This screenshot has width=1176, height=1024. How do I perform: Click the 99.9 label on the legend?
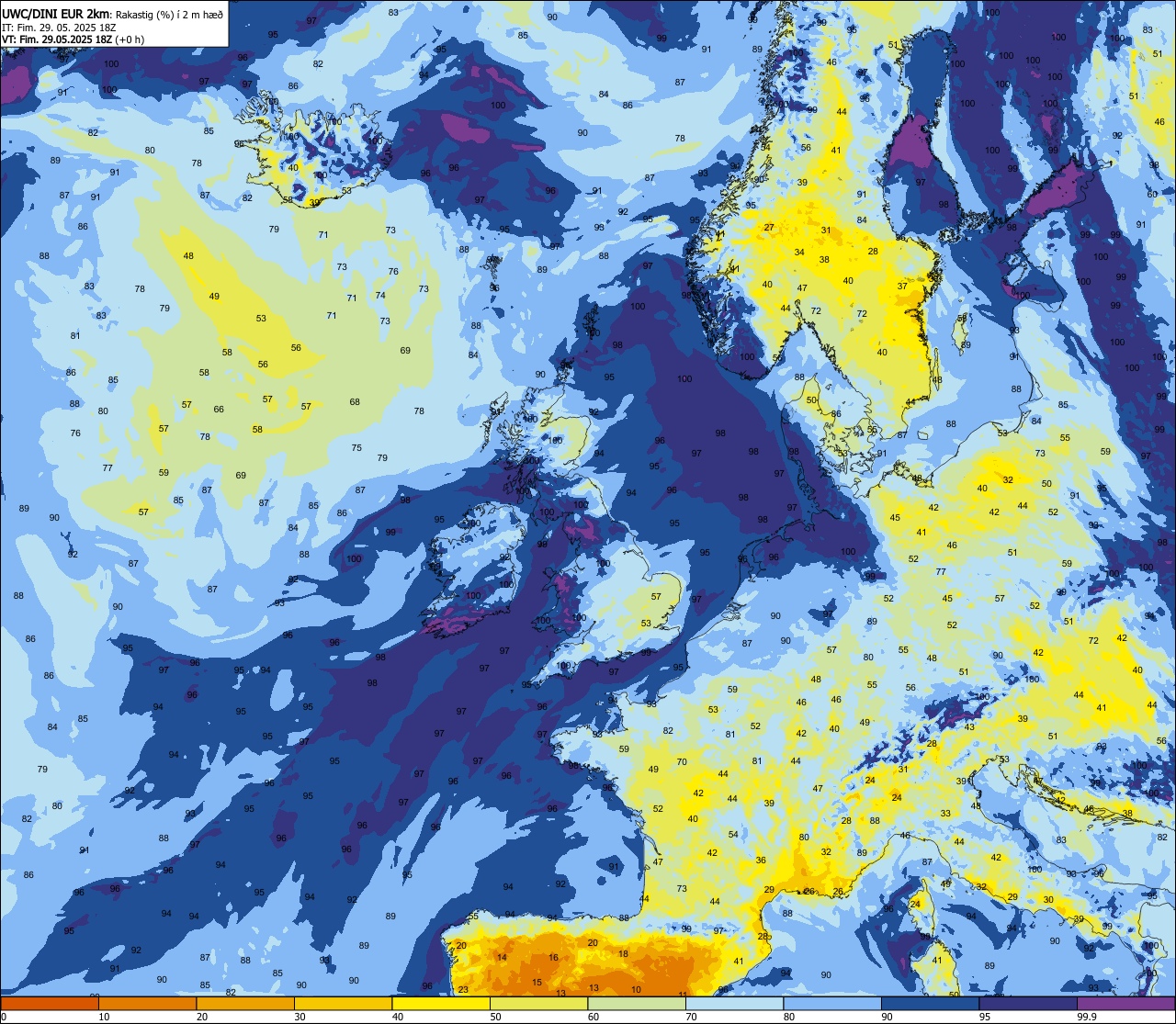(x=1088, y=1017)
